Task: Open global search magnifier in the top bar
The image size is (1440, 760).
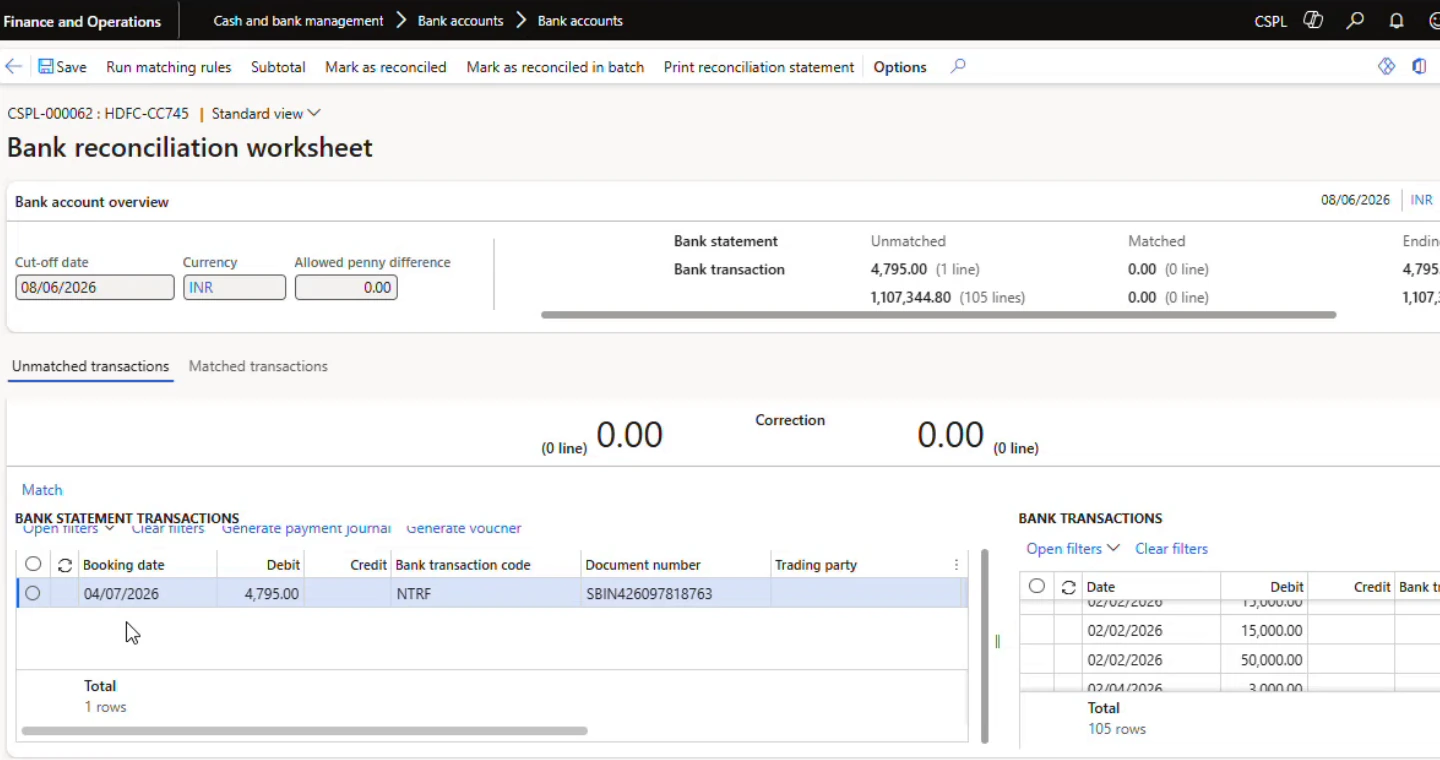Action: click(x=1355, y=20)
